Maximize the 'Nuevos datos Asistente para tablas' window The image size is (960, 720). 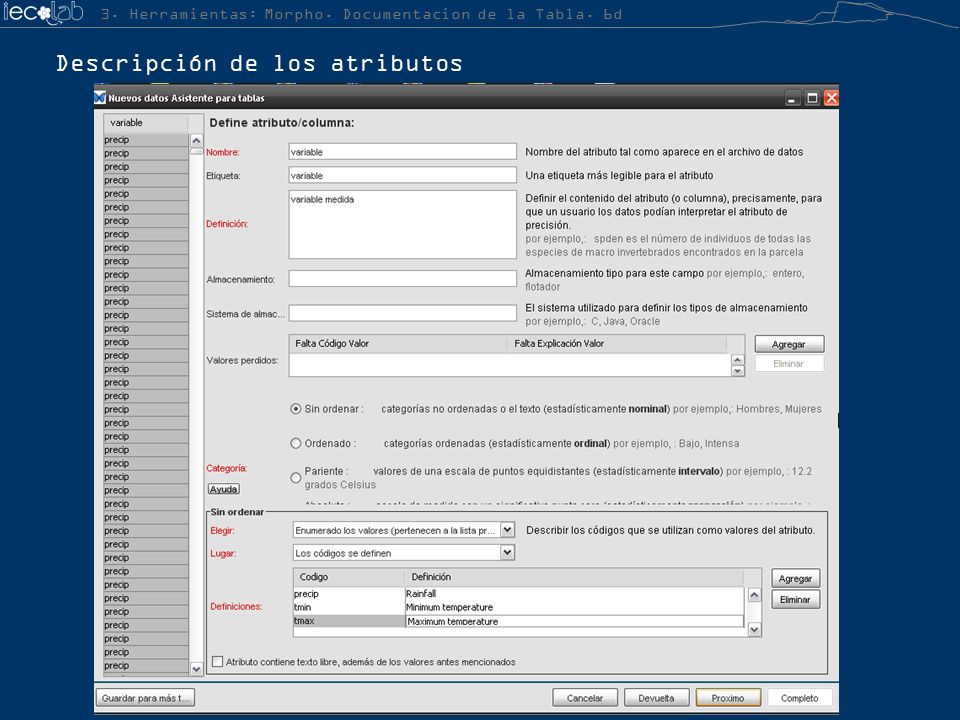point(812,98)
